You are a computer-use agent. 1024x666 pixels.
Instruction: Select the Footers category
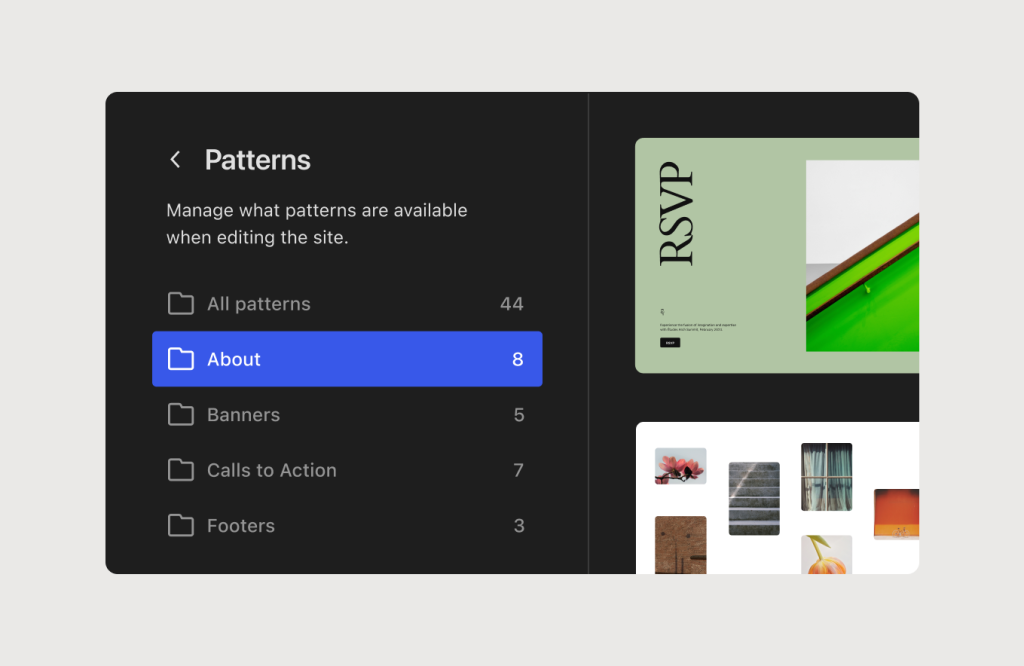pos(347,525)
